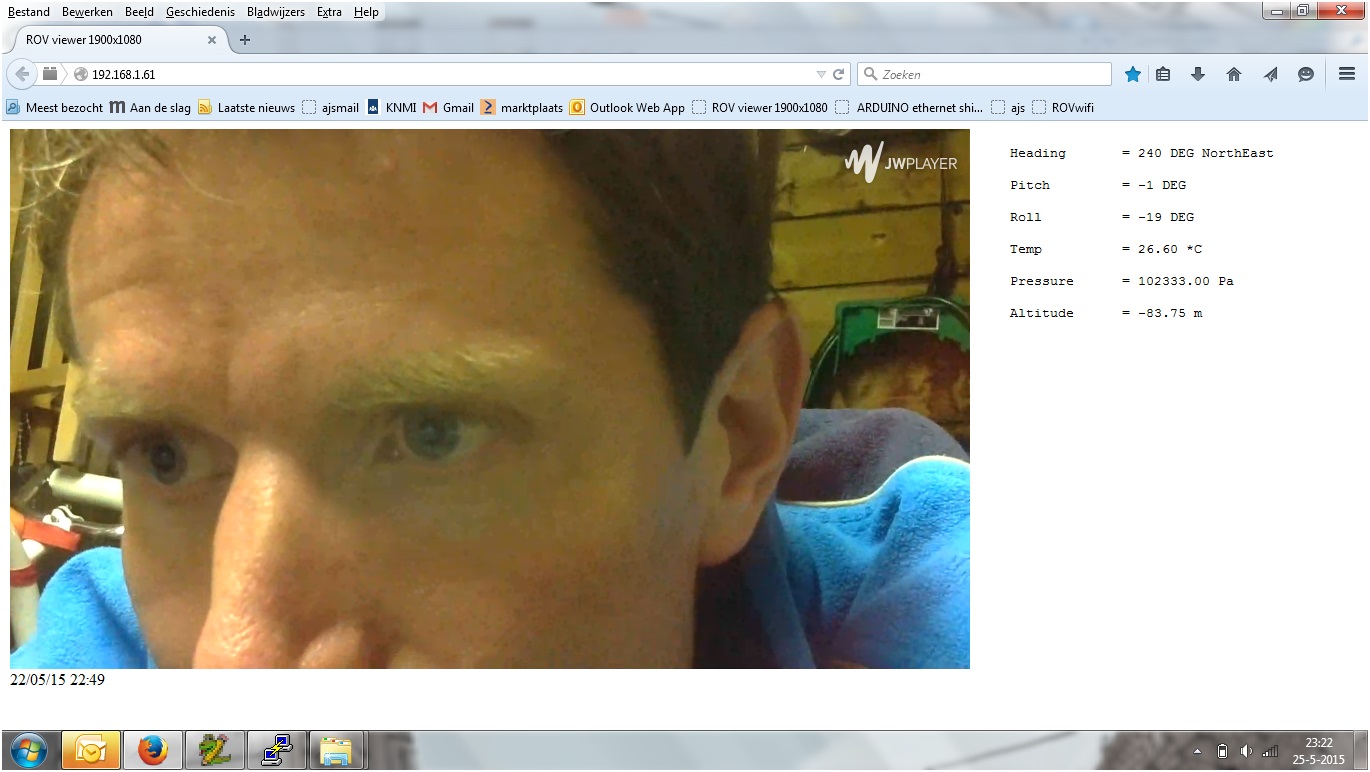This screenshot has width=1370, height=772.
Task: Click the site identity globe icon
Action: (x=81, y=74)
